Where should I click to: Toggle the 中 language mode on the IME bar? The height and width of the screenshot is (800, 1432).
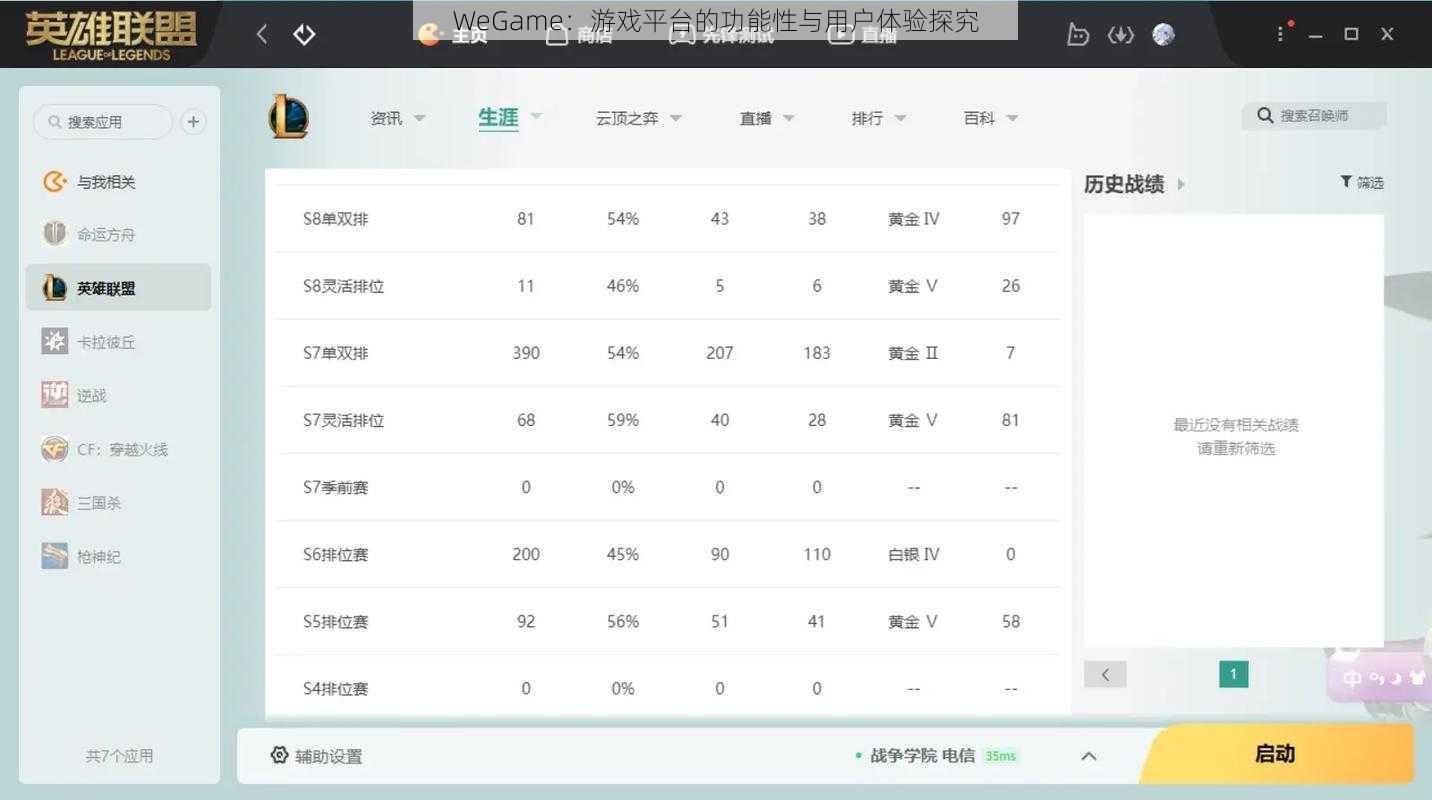pyautogui.click(x=1352, y=679)
